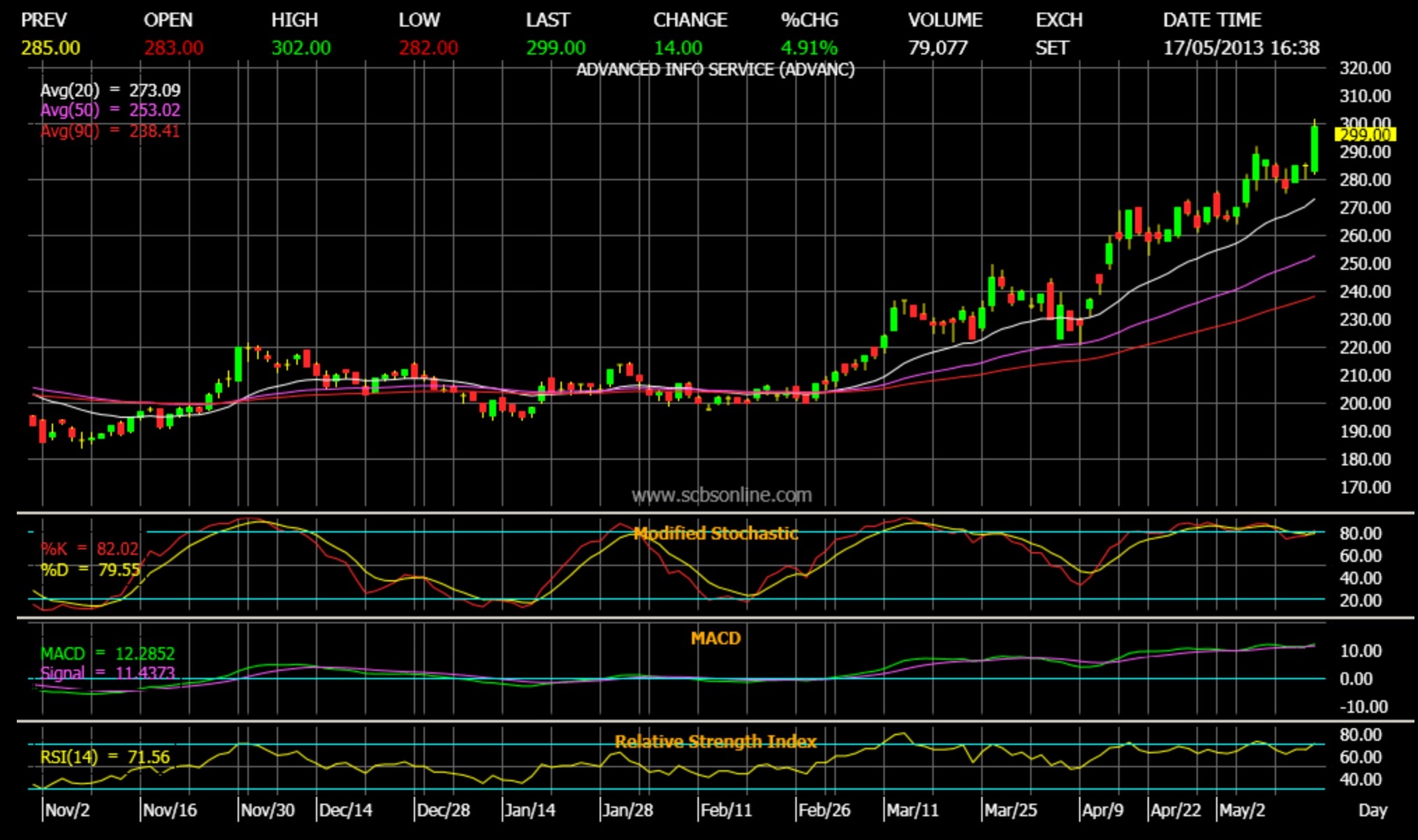The height and width of the screenshot is (840, 1418).
Task: Click the Day timeframe label
Action: coord(1373,811)
